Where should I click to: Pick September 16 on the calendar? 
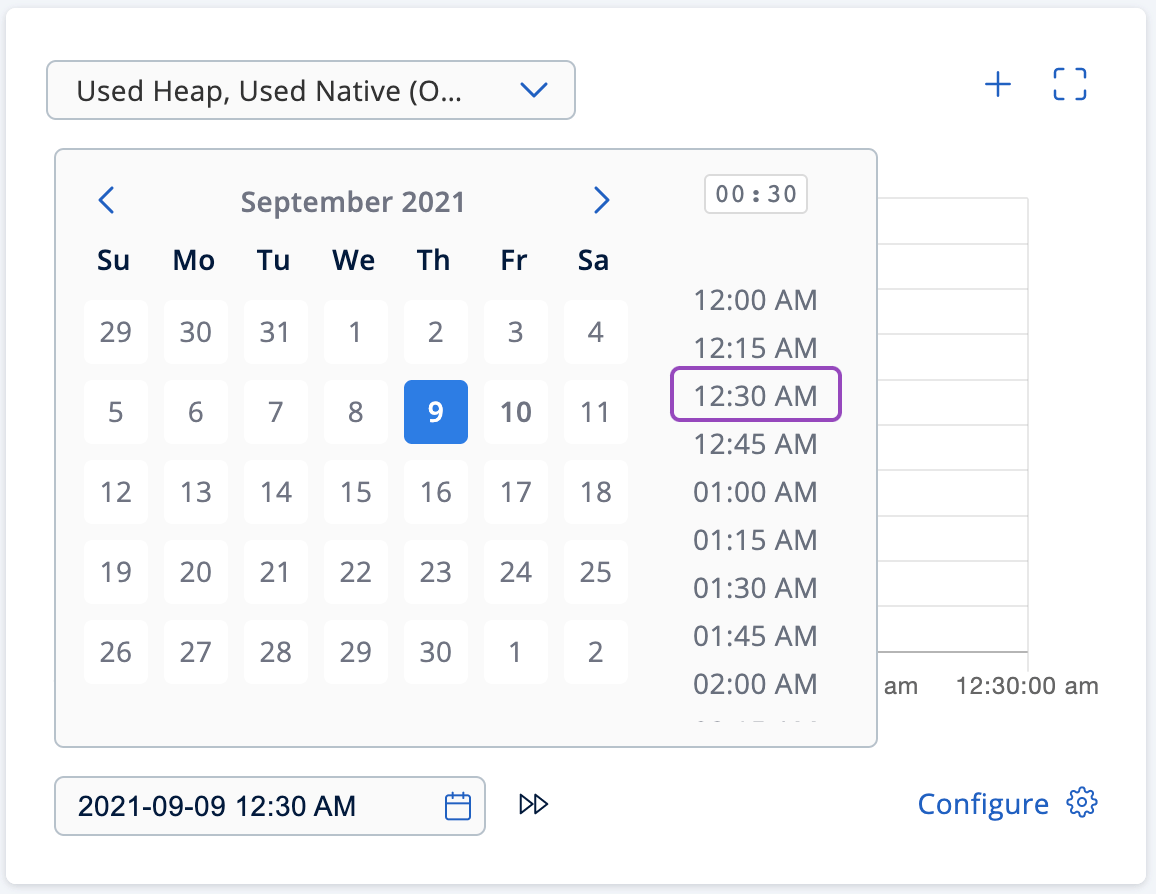tap(435, 492)
